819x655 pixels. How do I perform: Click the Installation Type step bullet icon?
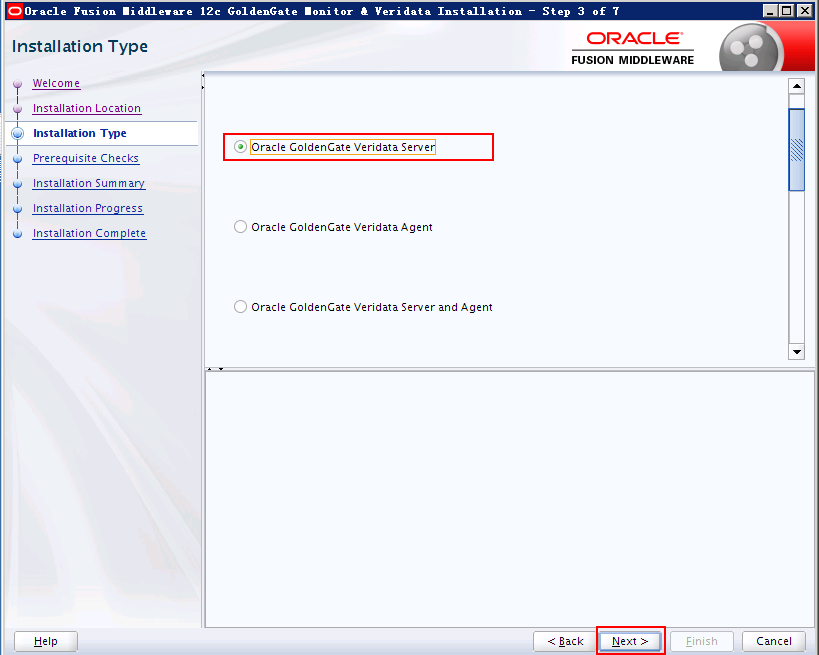[18, 133]
